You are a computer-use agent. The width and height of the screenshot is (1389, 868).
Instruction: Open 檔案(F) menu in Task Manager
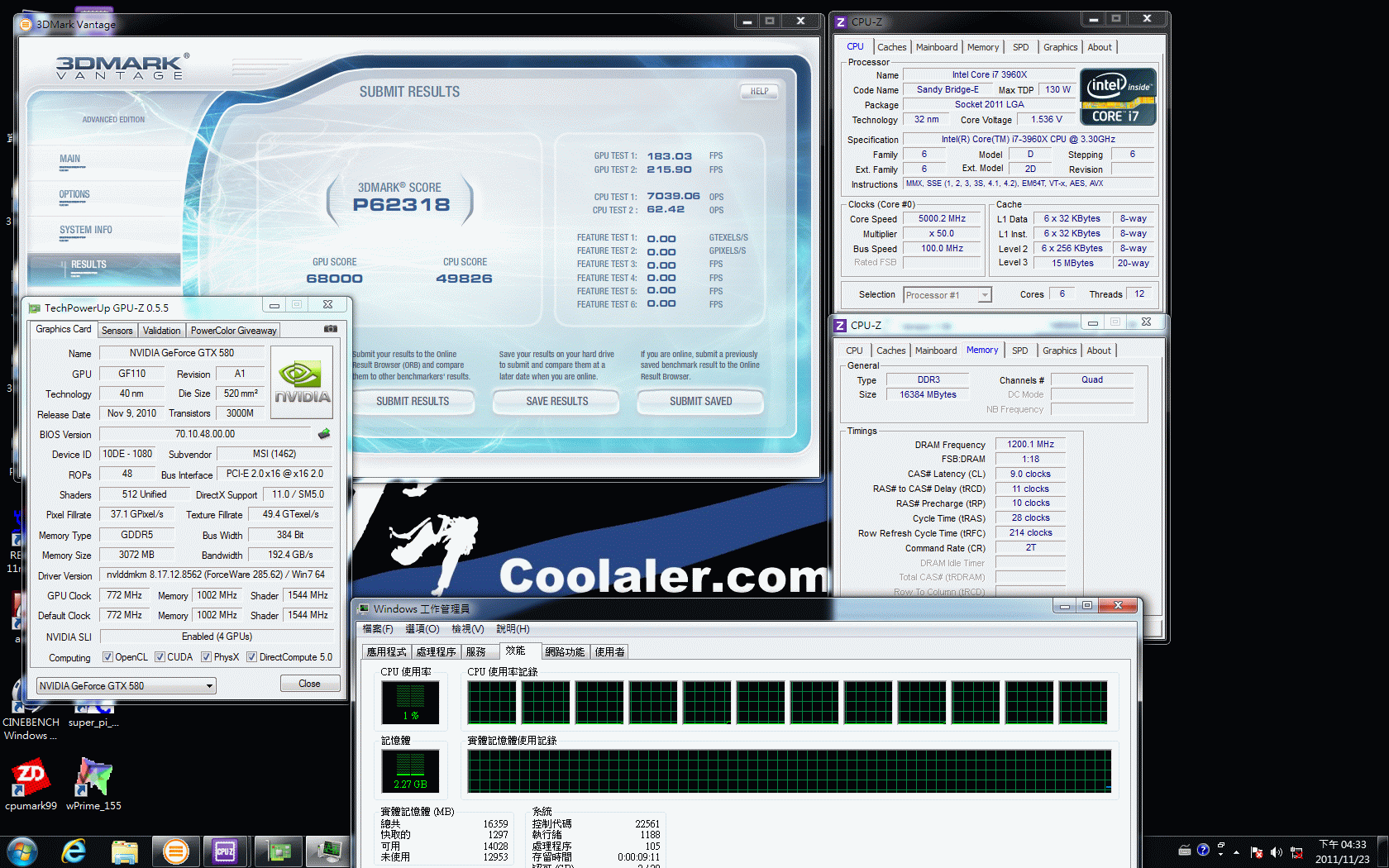tap(378, 629)
